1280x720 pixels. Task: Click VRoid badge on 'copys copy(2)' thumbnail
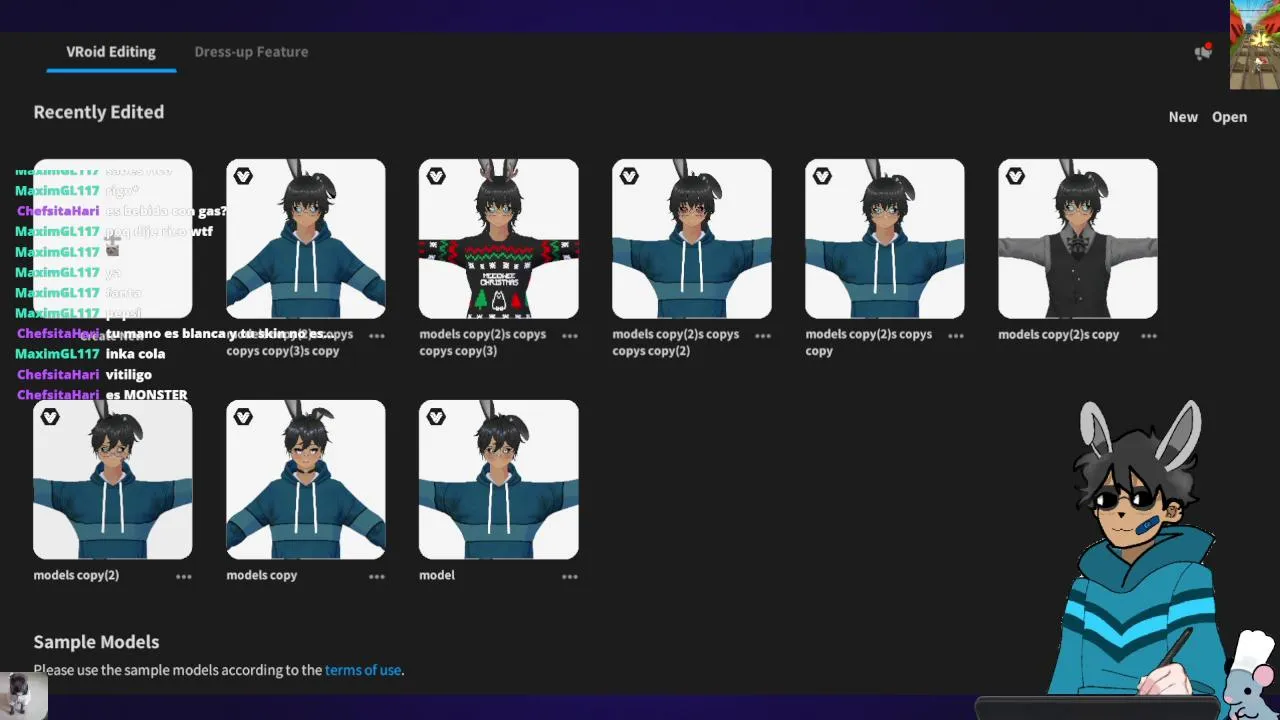click(x=629, y=176)
